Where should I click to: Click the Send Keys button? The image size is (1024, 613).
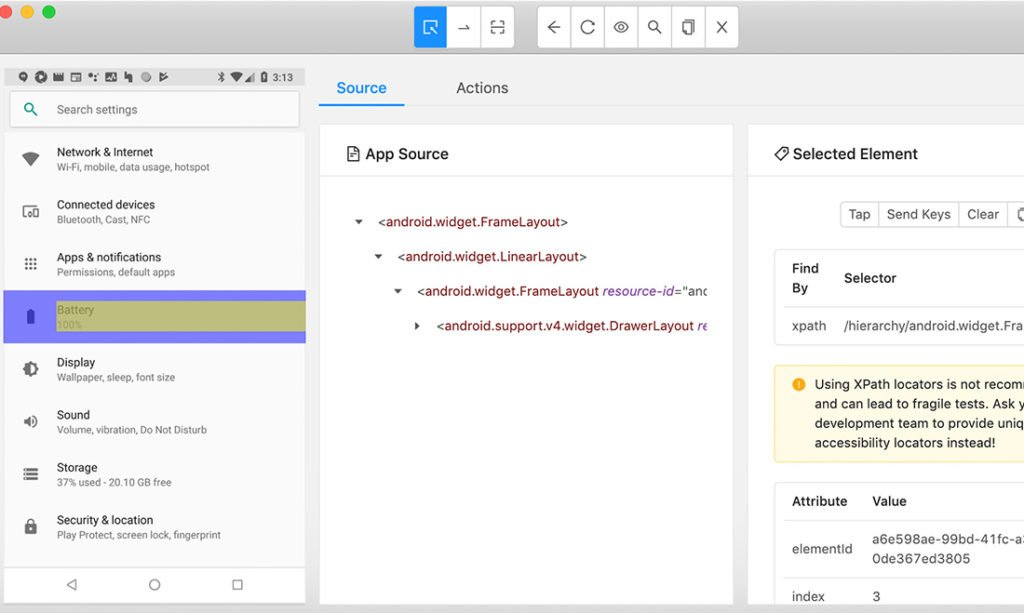[917, 214]
